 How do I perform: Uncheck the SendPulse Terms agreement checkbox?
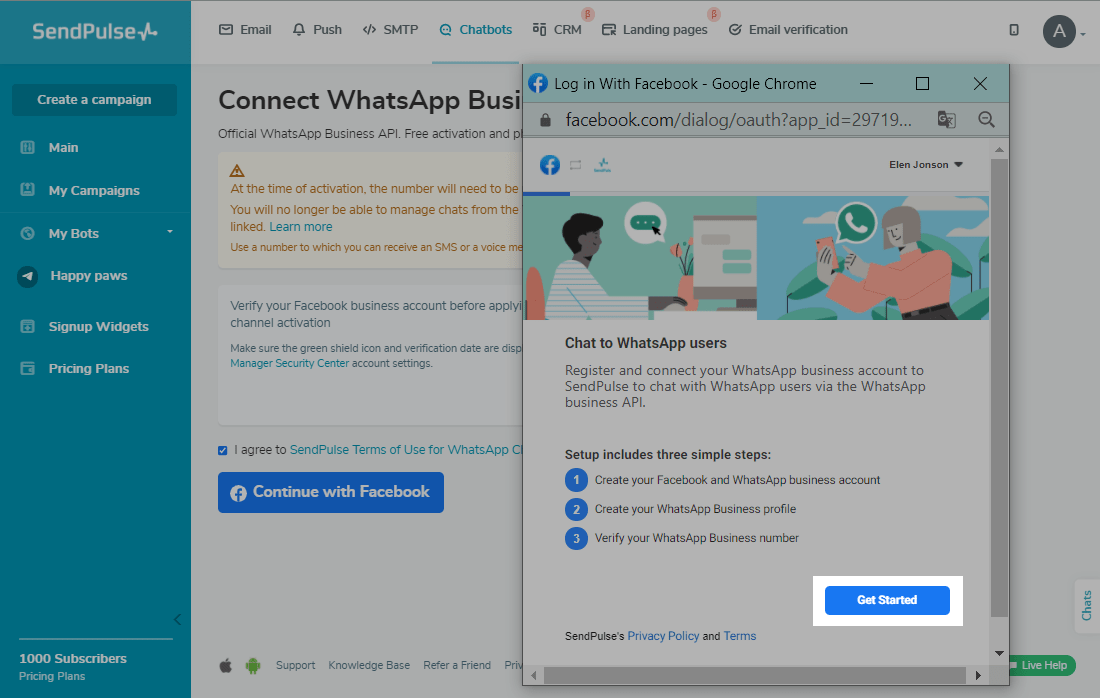[223, 450]
